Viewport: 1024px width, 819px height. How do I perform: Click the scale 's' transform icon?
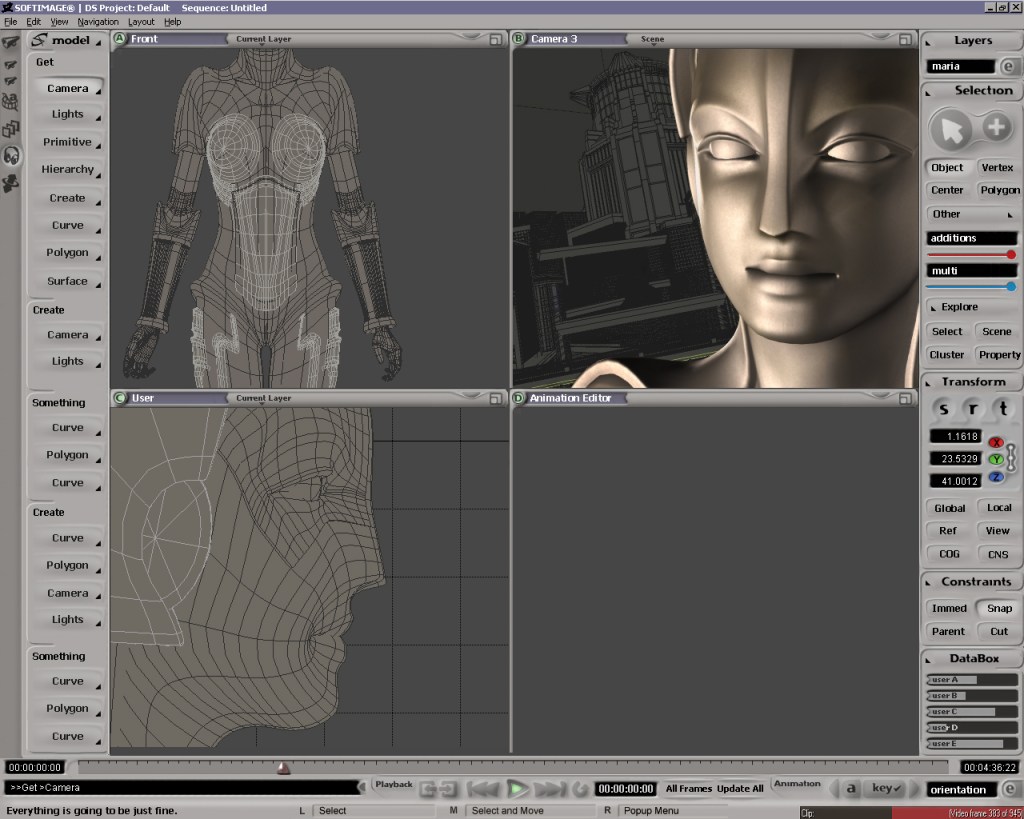click(x=944, y=409)
